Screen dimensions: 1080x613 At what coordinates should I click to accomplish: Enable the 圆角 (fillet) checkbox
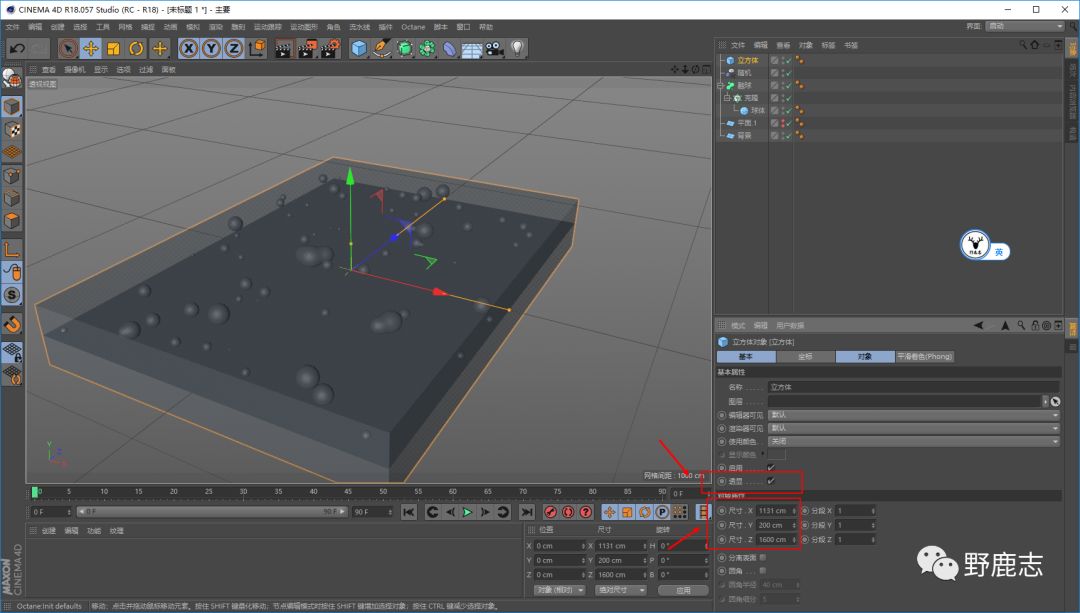(764, 571)
